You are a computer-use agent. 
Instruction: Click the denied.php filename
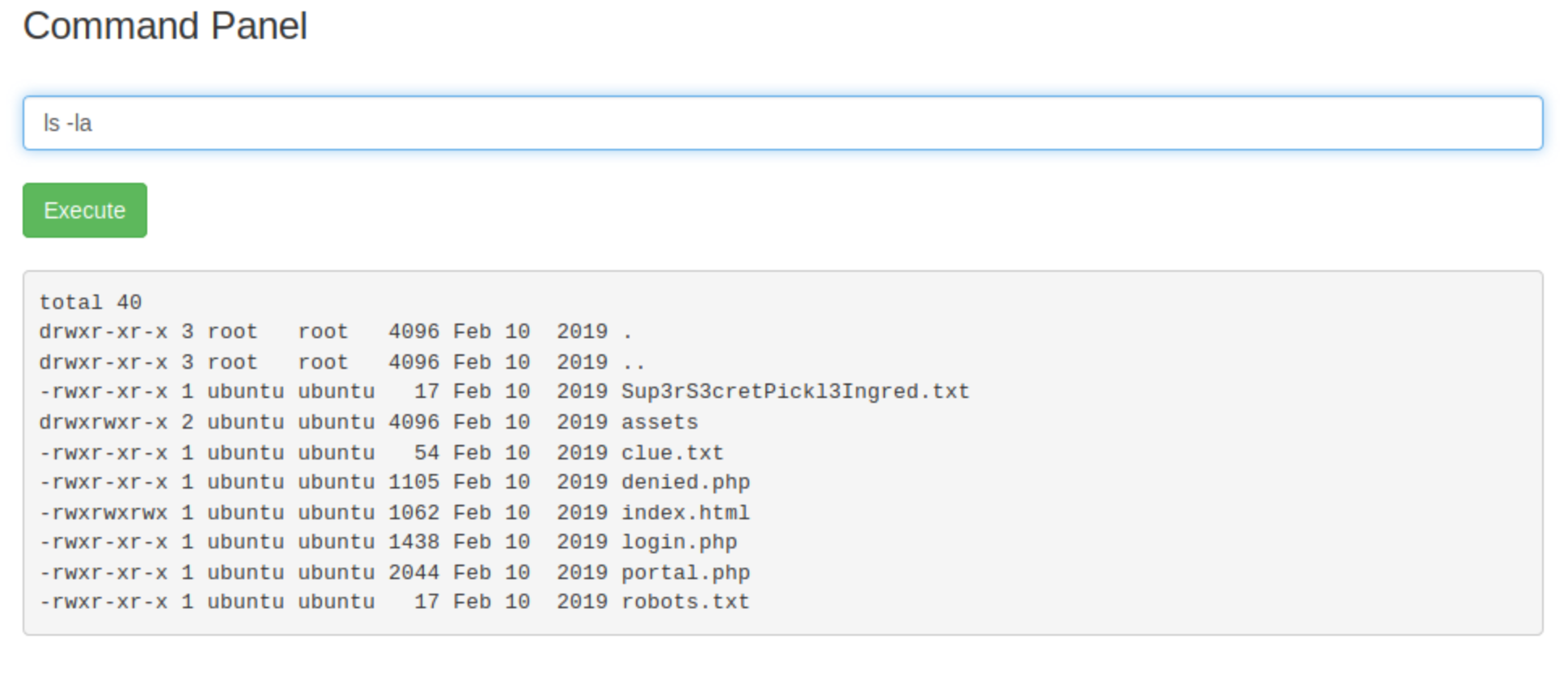point(685,482)
